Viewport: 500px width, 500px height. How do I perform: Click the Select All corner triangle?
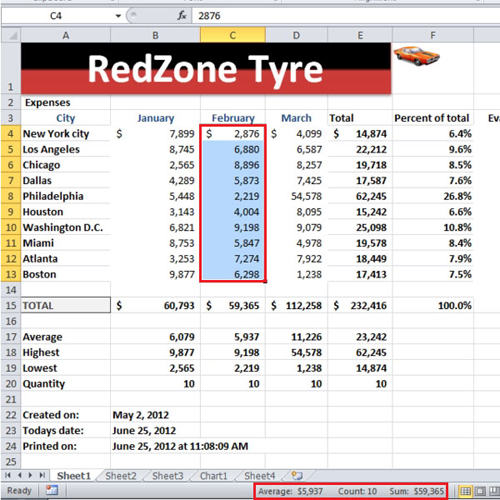(x=12, y=35)
